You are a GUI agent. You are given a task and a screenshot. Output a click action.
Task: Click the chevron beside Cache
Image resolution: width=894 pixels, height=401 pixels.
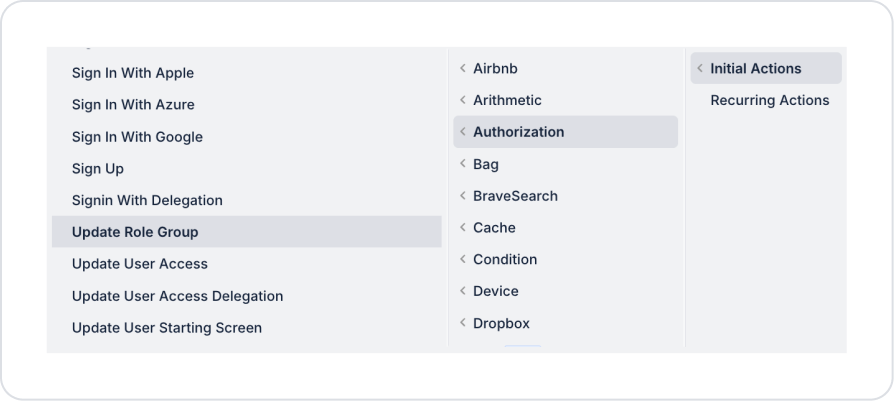click(x=463, y=228)
